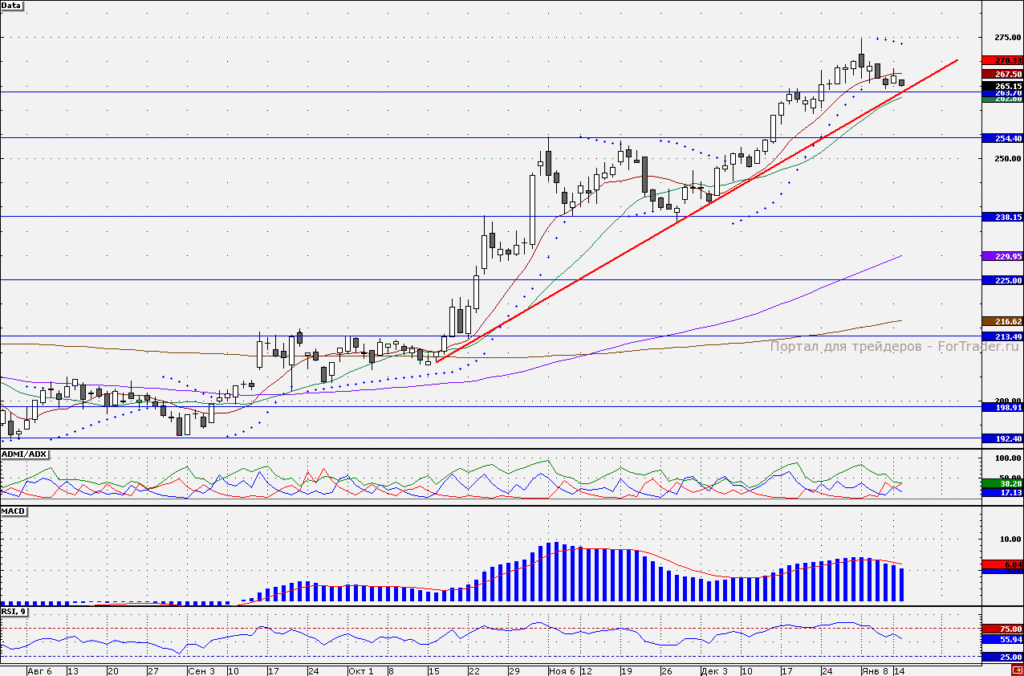1024x676 pixels.
Task: Click the blue 225.00 level label
Action: tap(1002, 281)
